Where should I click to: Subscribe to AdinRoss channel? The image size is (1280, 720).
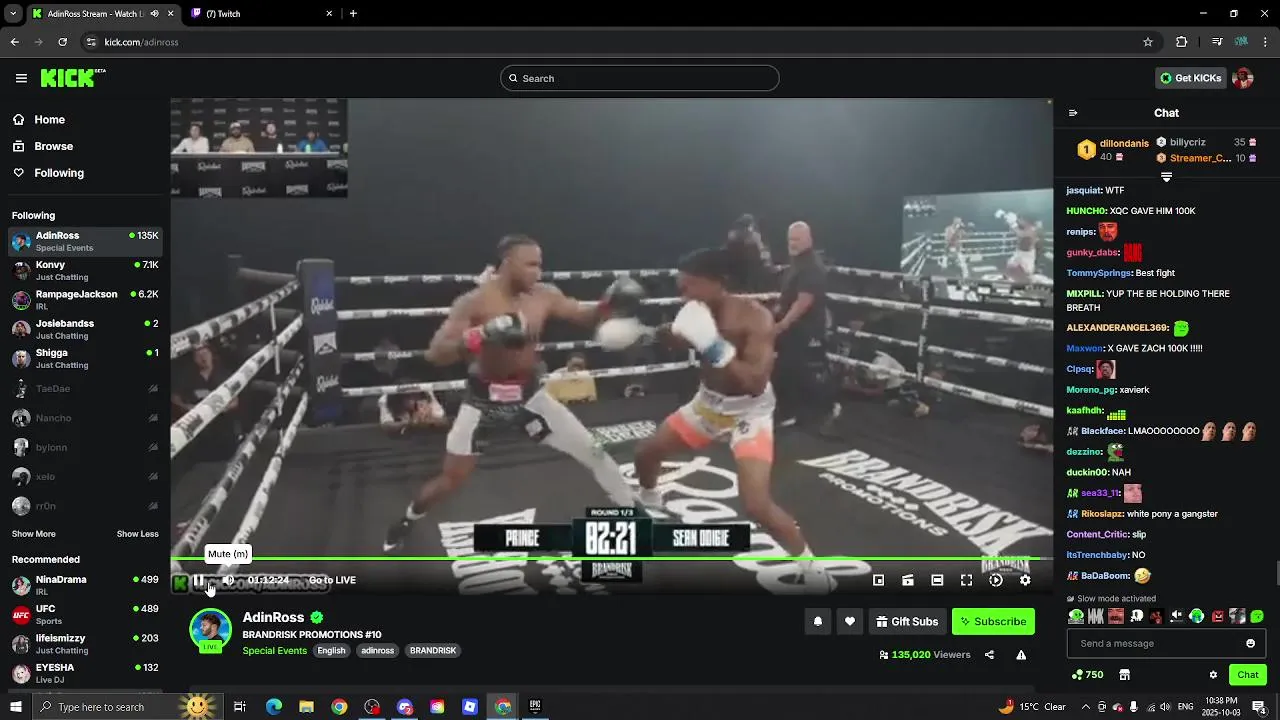[x=993, y=621]
